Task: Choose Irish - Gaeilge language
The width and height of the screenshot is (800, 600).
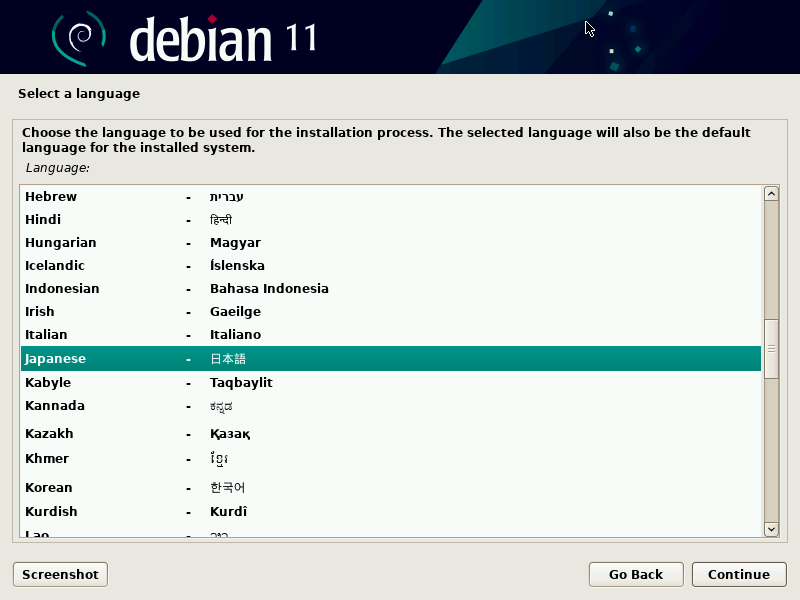Action: (x=391, y=312)
